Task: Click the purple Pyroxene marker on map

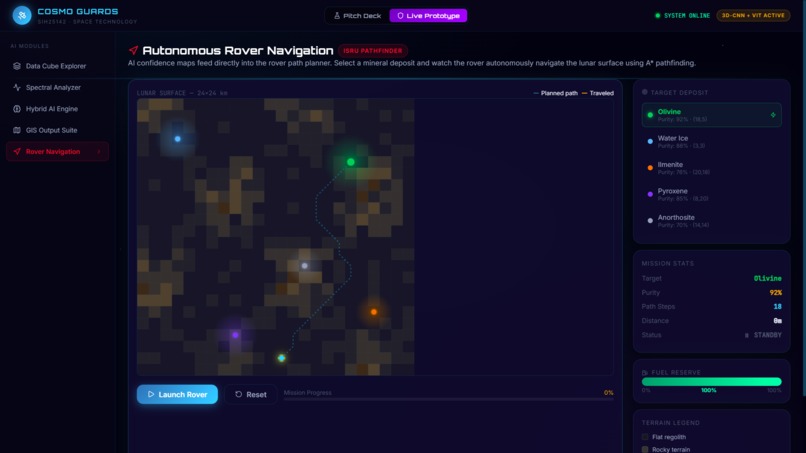Action: 235,335
